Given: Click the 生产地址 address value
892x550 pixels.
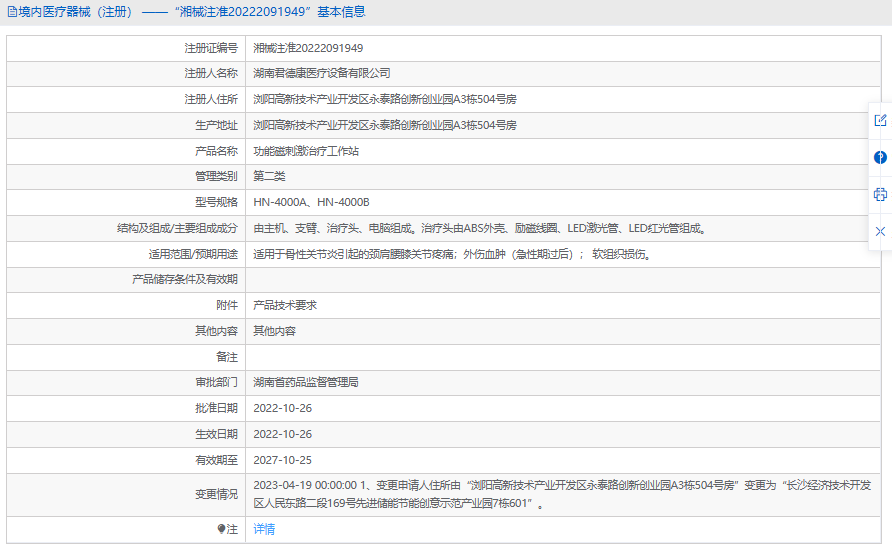Looking at the screenshot, I should (x=385, y=125).
